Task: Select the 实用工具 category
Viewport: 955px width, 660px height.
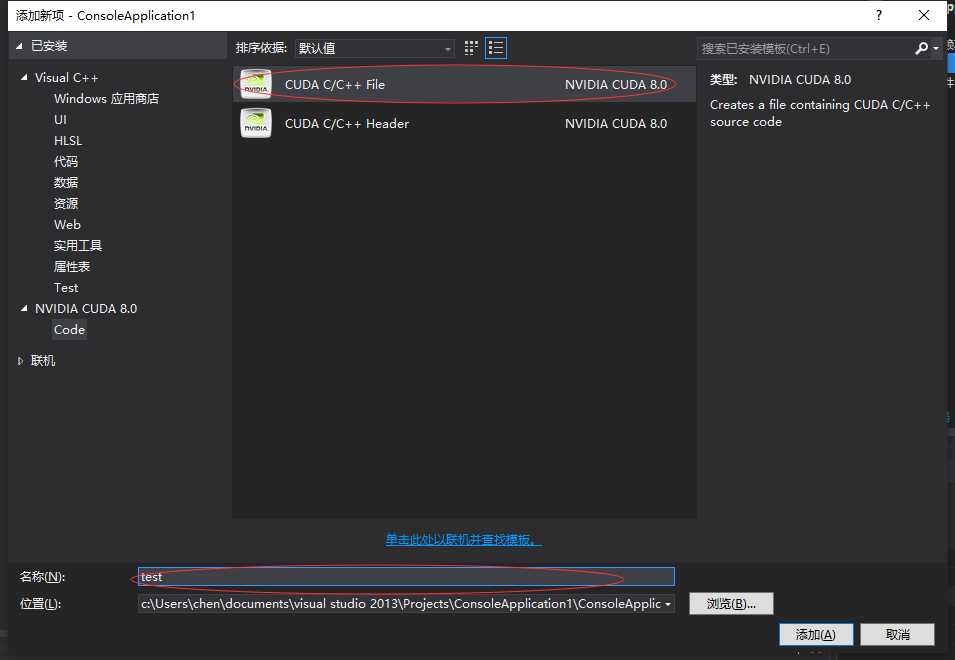Action: (77, 245)
